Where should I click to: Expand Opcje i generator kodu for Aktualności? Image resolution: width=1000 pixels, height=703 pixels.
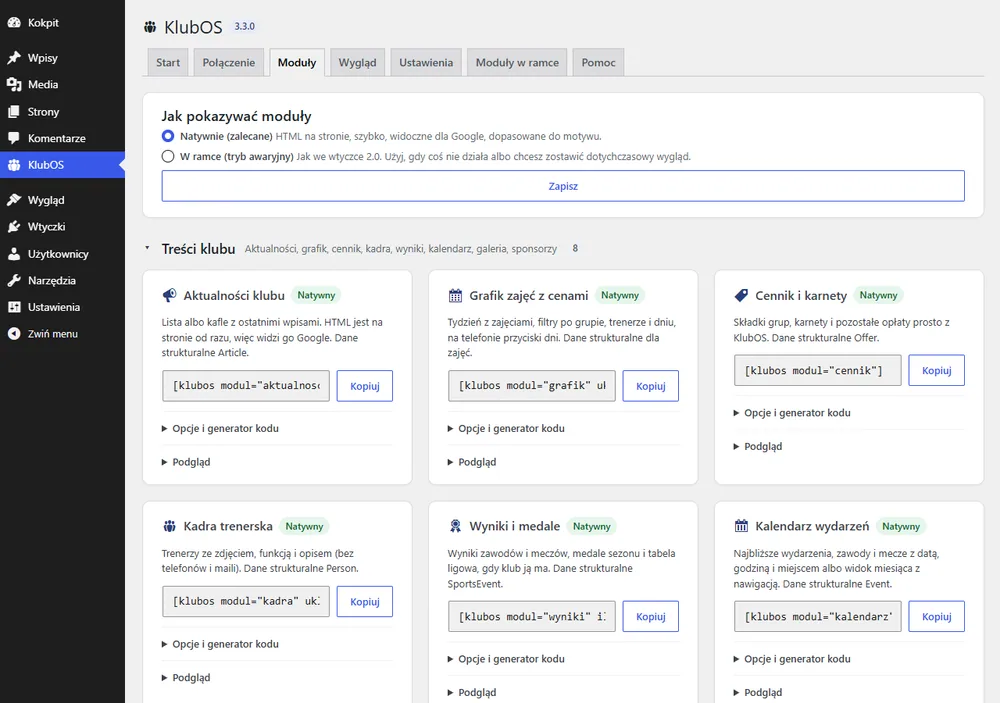tap(220, 429)
